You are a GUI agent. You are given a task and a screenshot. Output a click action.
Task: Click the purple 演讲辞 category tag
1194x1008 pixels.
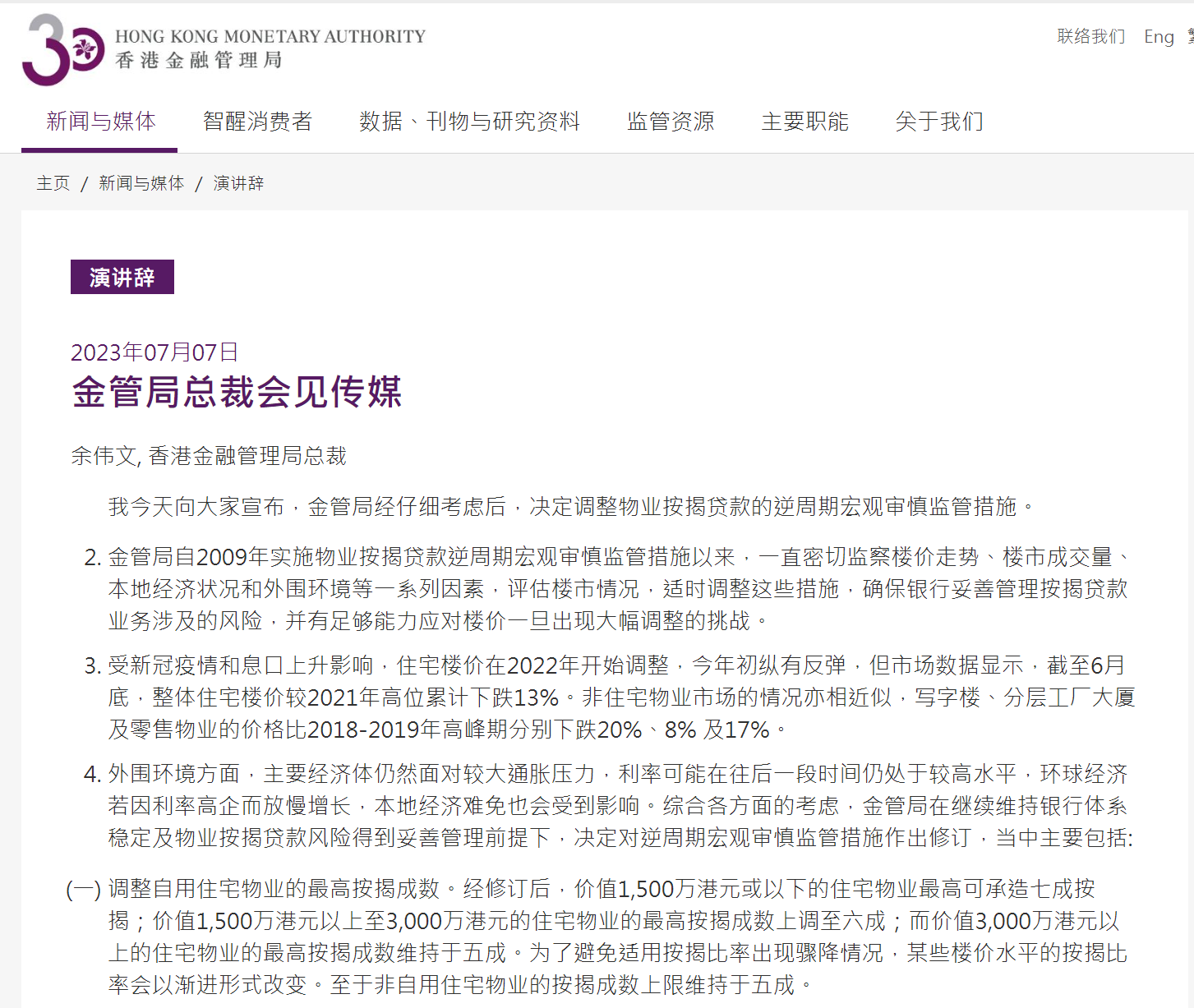point(122,278)
